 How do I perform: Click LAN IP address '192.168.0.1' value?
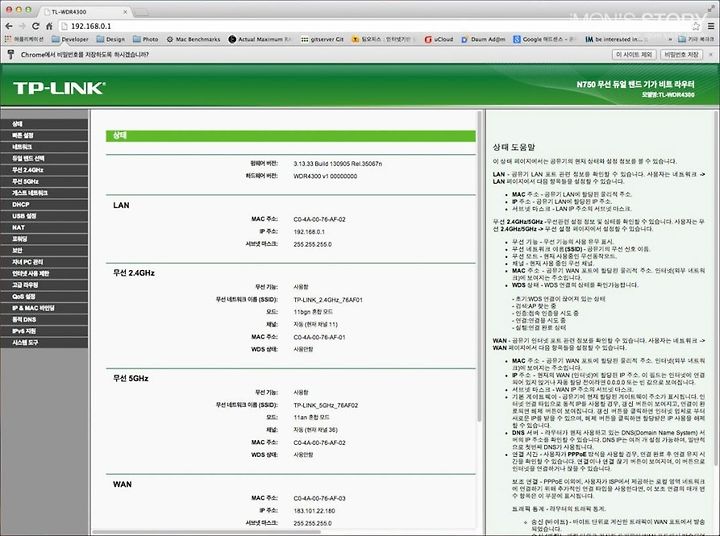[x=309, y=232]
